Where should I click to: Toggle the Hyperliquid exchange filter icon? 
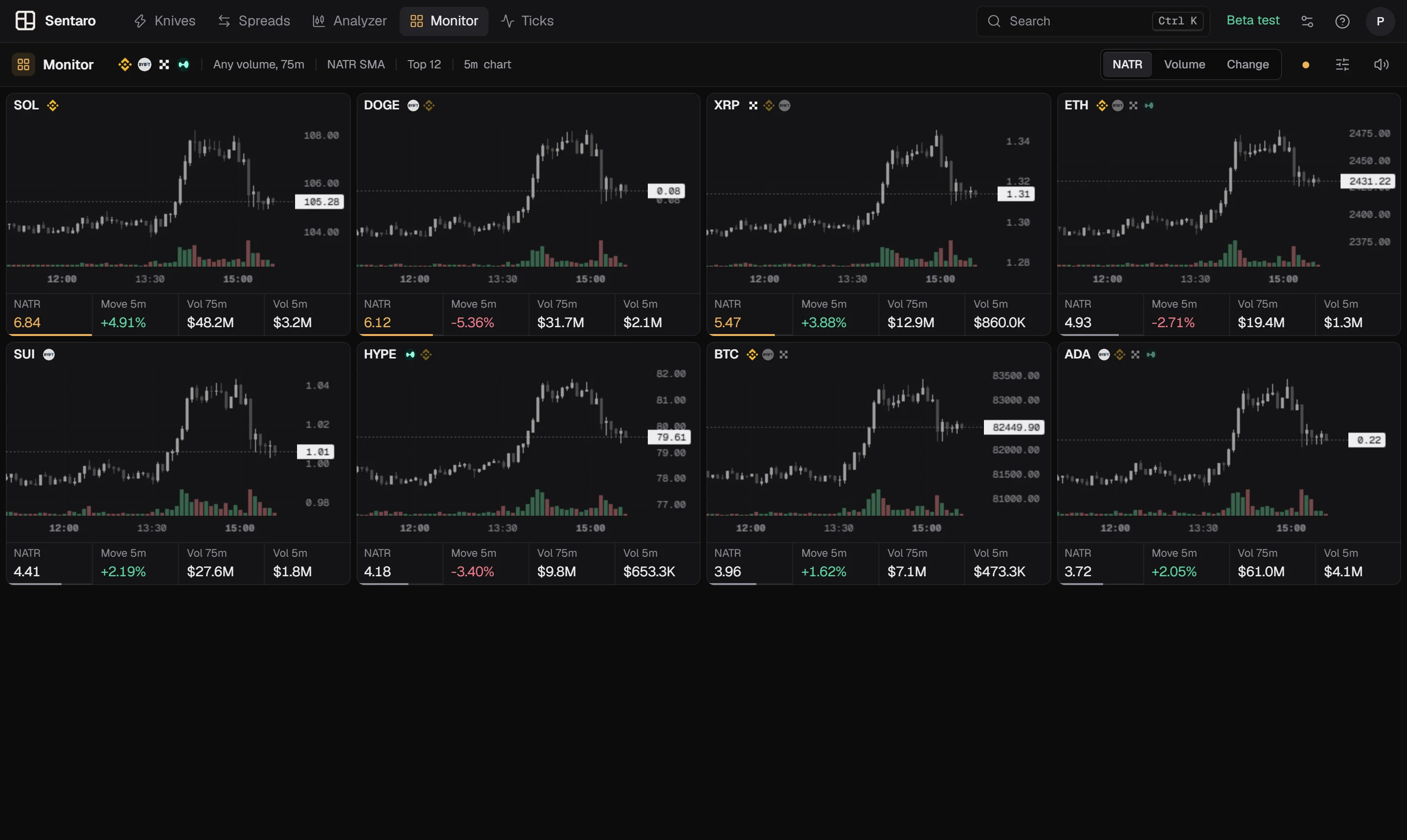click(184, 64)
